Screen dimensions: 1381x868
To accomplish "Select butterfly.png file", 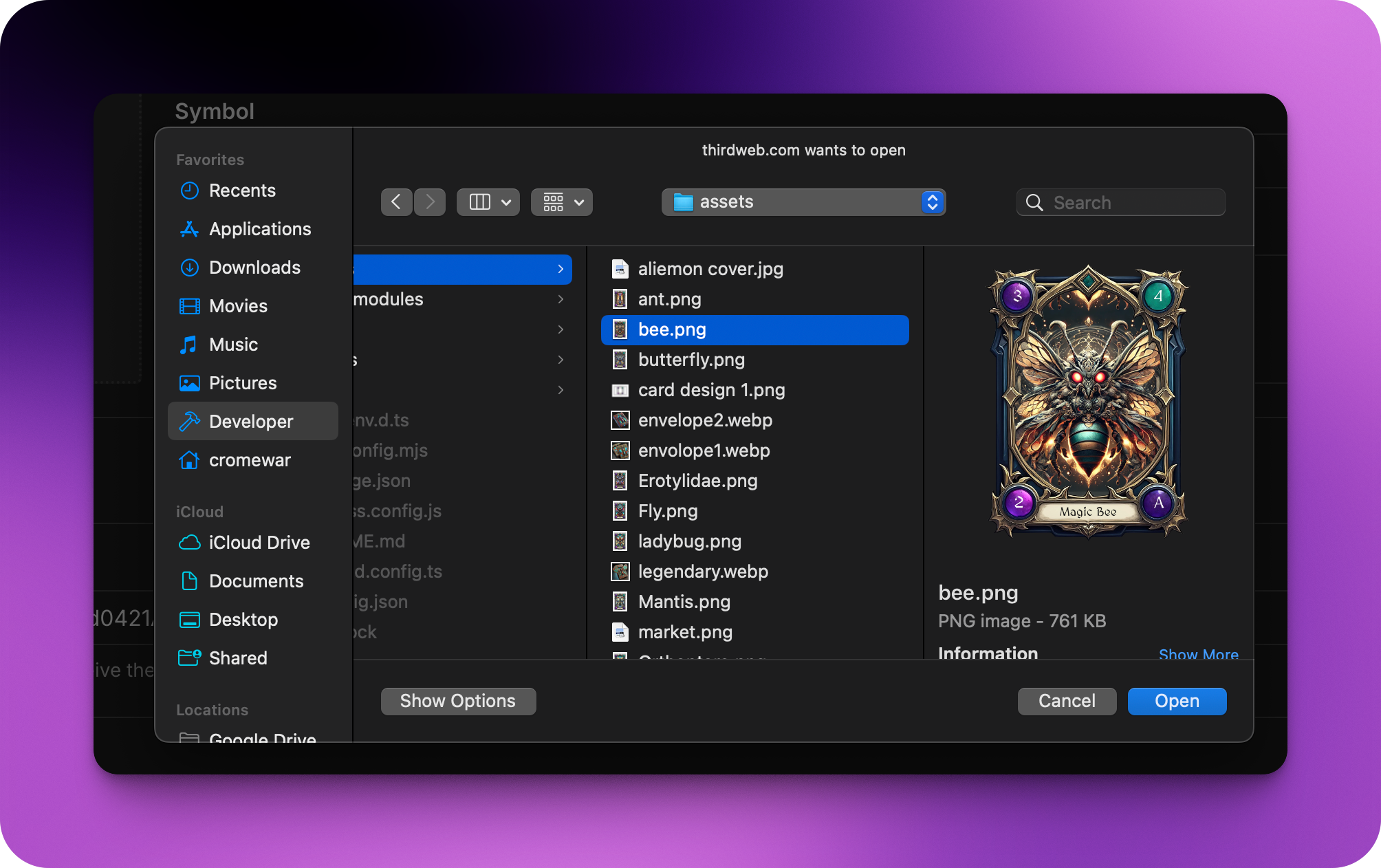I will pos(691,360).
